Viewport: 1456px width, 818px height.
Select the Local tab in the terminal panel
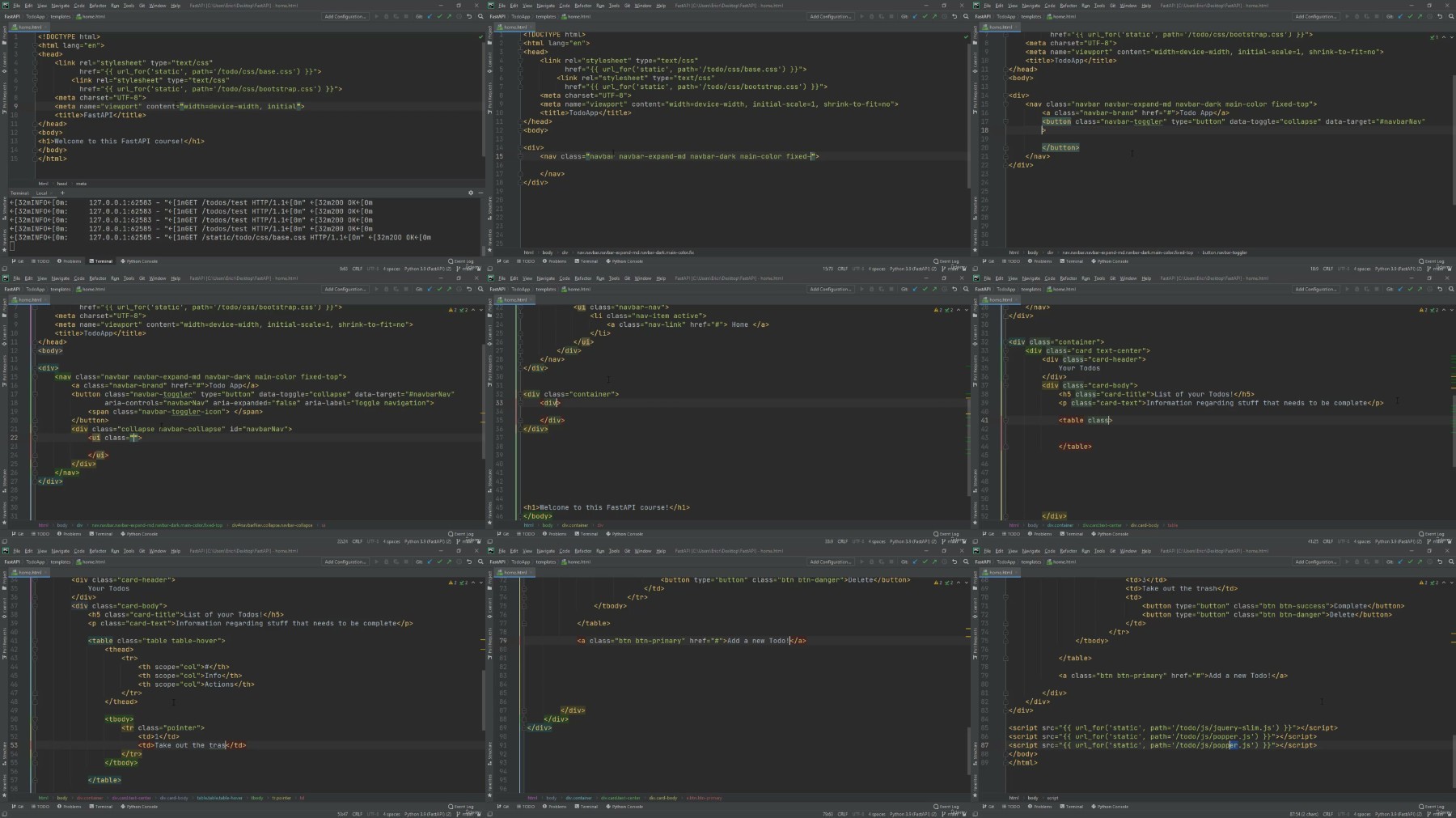click(41, 193)
